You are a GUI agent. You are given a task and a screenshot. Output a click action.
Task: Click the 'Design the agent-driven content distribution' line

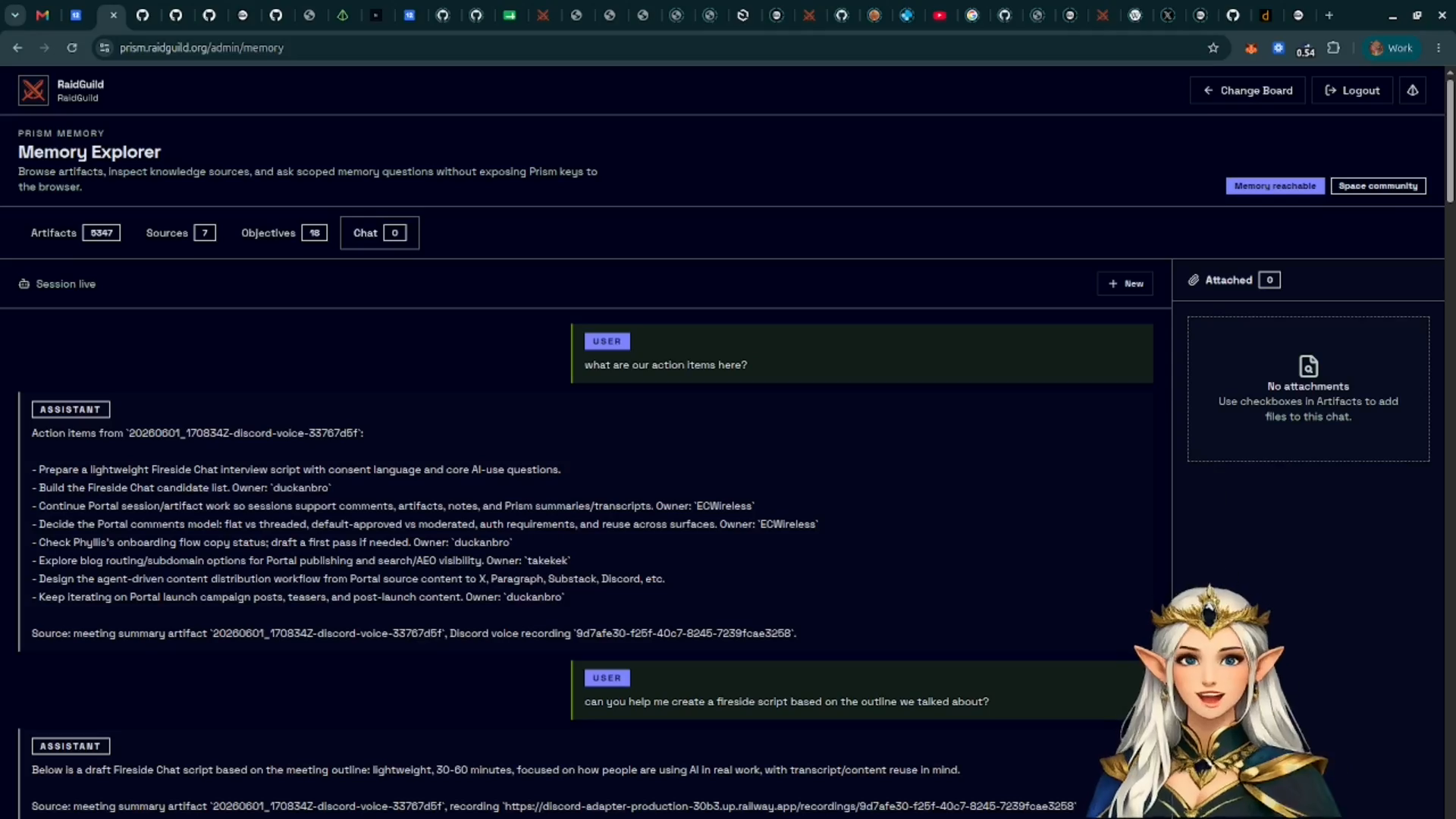click(x=348, y=579)
